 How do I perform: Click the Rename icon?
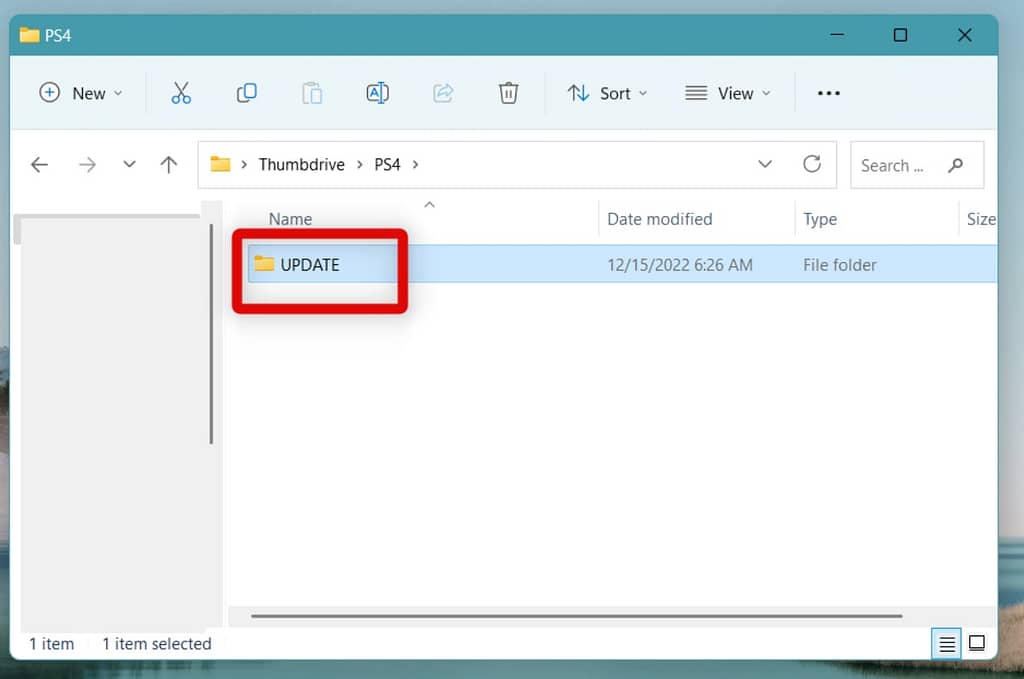pos(377,93)
